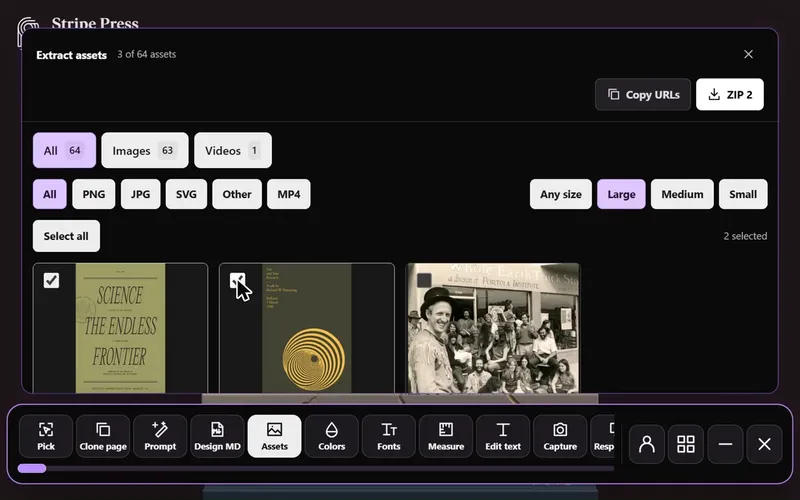The width and height of the screenshot is (800, 500).
Task: Click the Stripe Press site title
Action: [x=95, y=22]
